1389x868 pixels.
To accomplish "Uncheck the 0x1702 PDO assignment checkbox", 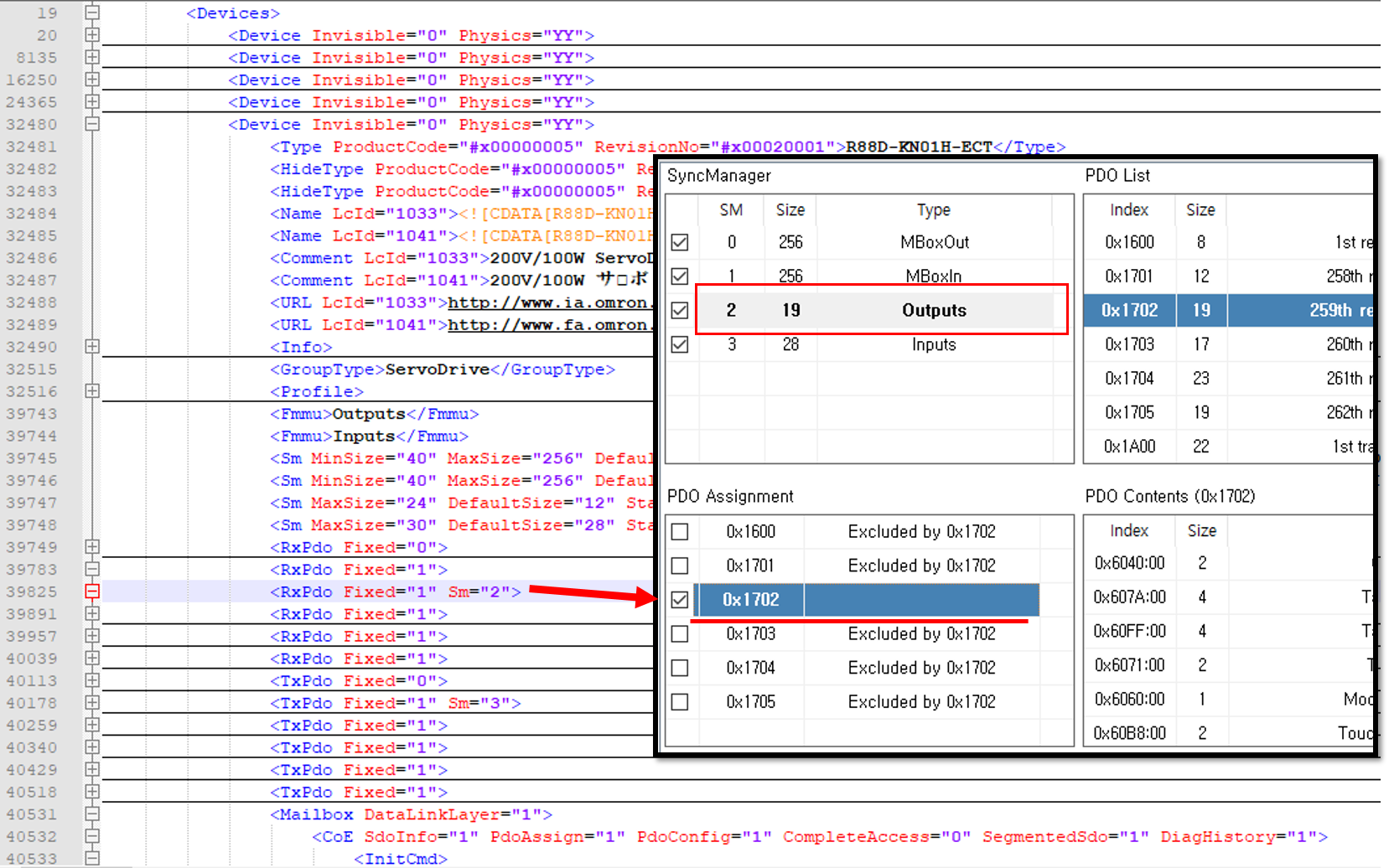I will pos(680,600).
